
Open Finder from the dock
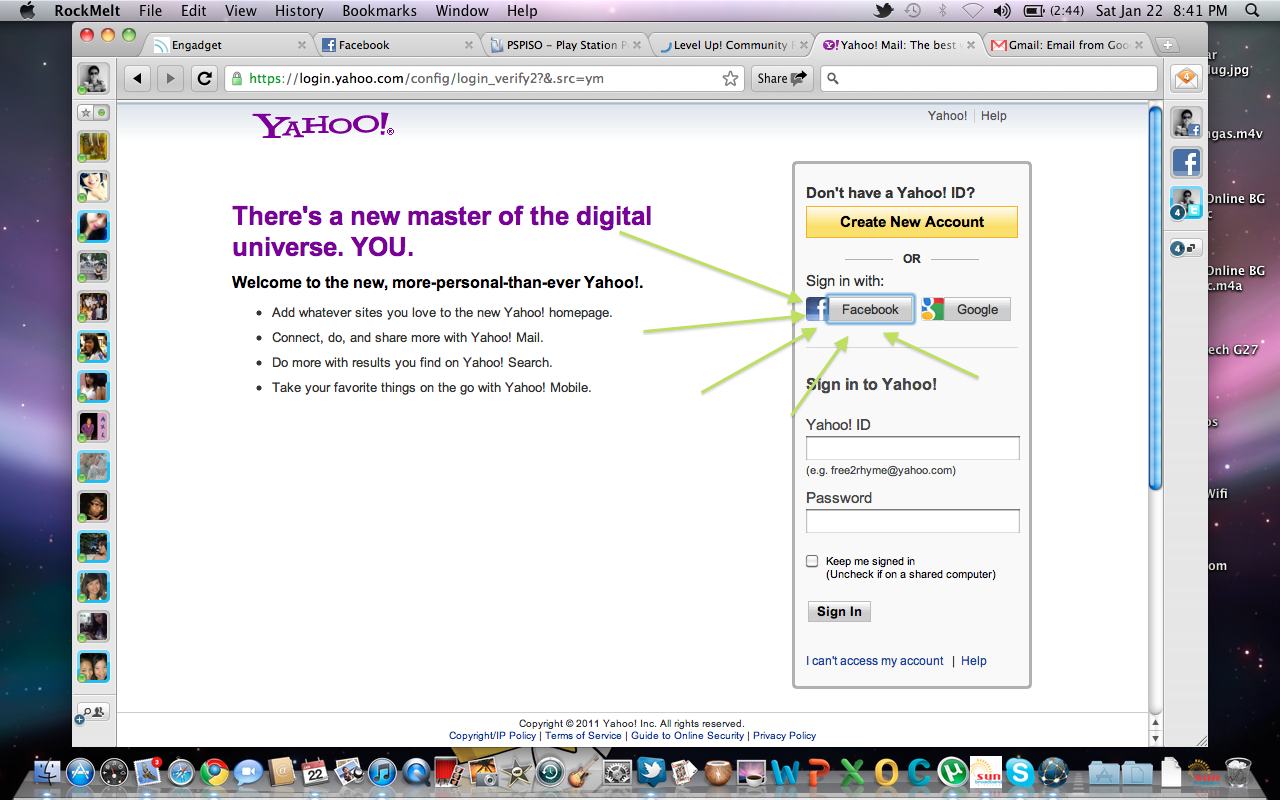pyautogui.click(x=46, y=772)
